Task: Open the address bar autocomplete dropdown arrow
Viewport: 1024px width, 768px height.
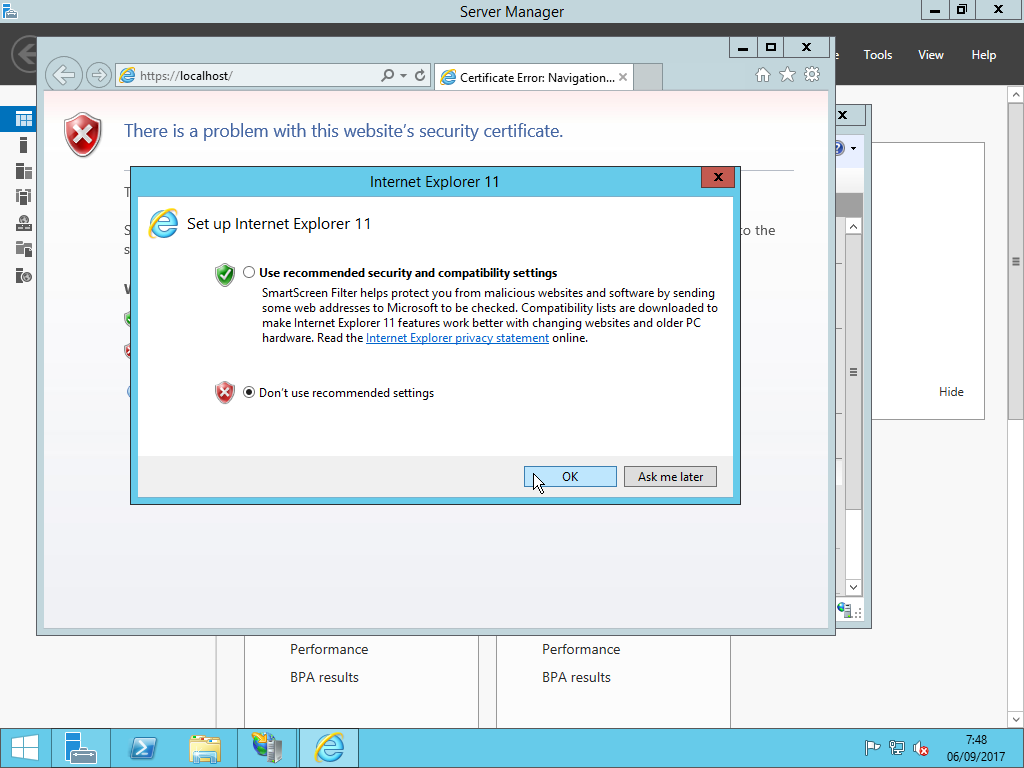Action: pyautogui.click(x=404, y=75)
